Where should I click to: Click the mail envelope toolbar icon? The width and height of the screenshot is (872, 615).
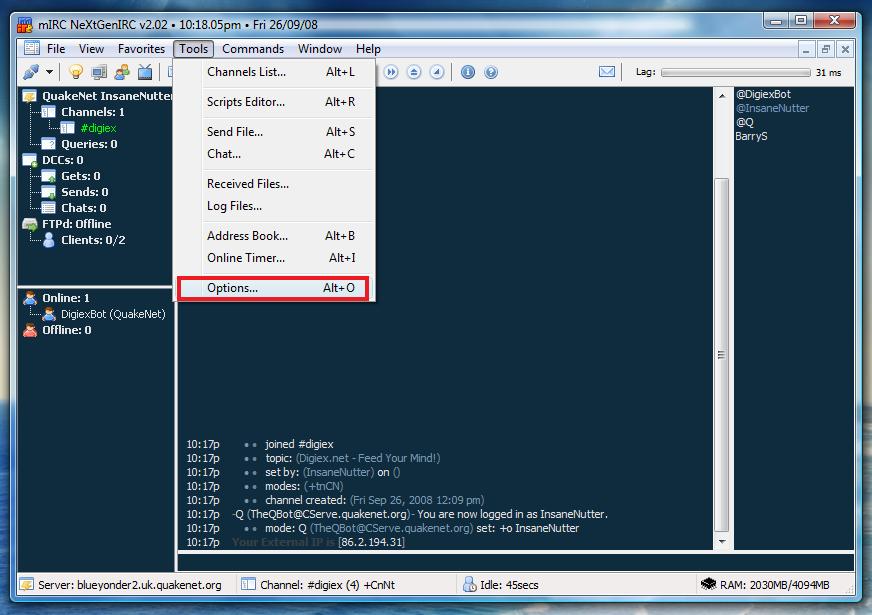pyautogui.click(x=605, y=71)
